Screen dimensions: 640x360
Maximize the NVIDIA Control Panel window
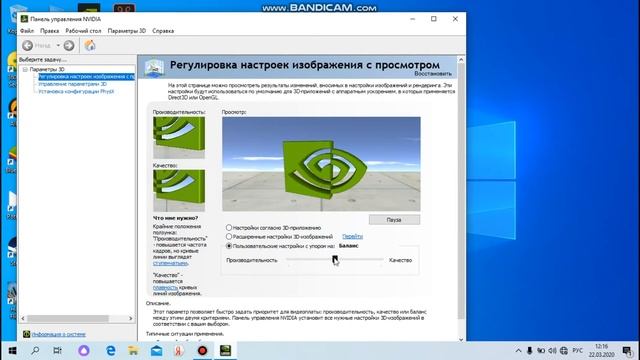433,19
